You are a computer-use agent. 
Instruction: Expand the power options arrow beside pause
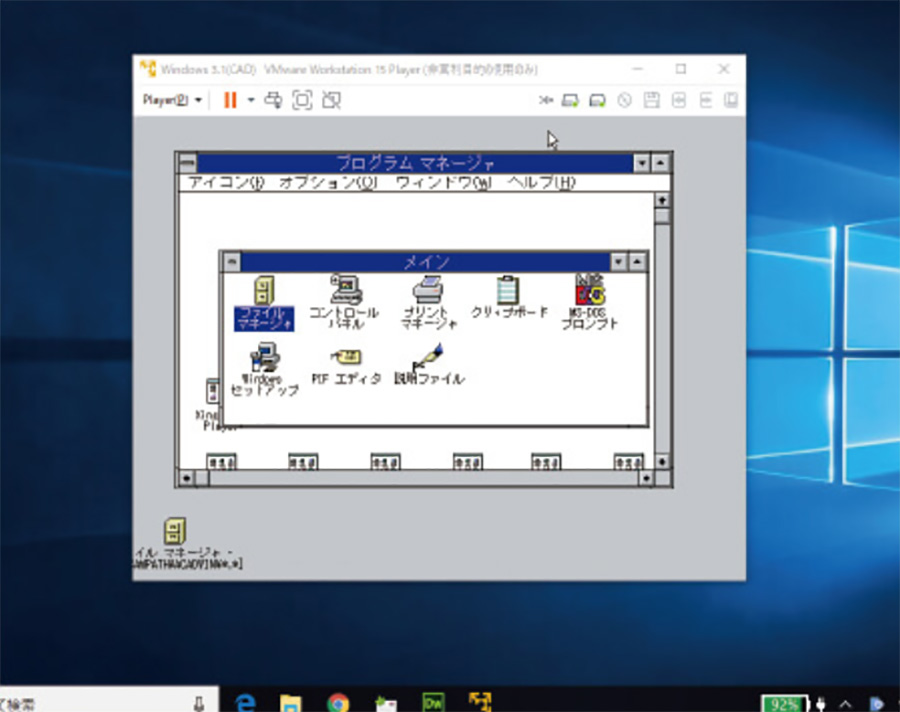[250, 100]
